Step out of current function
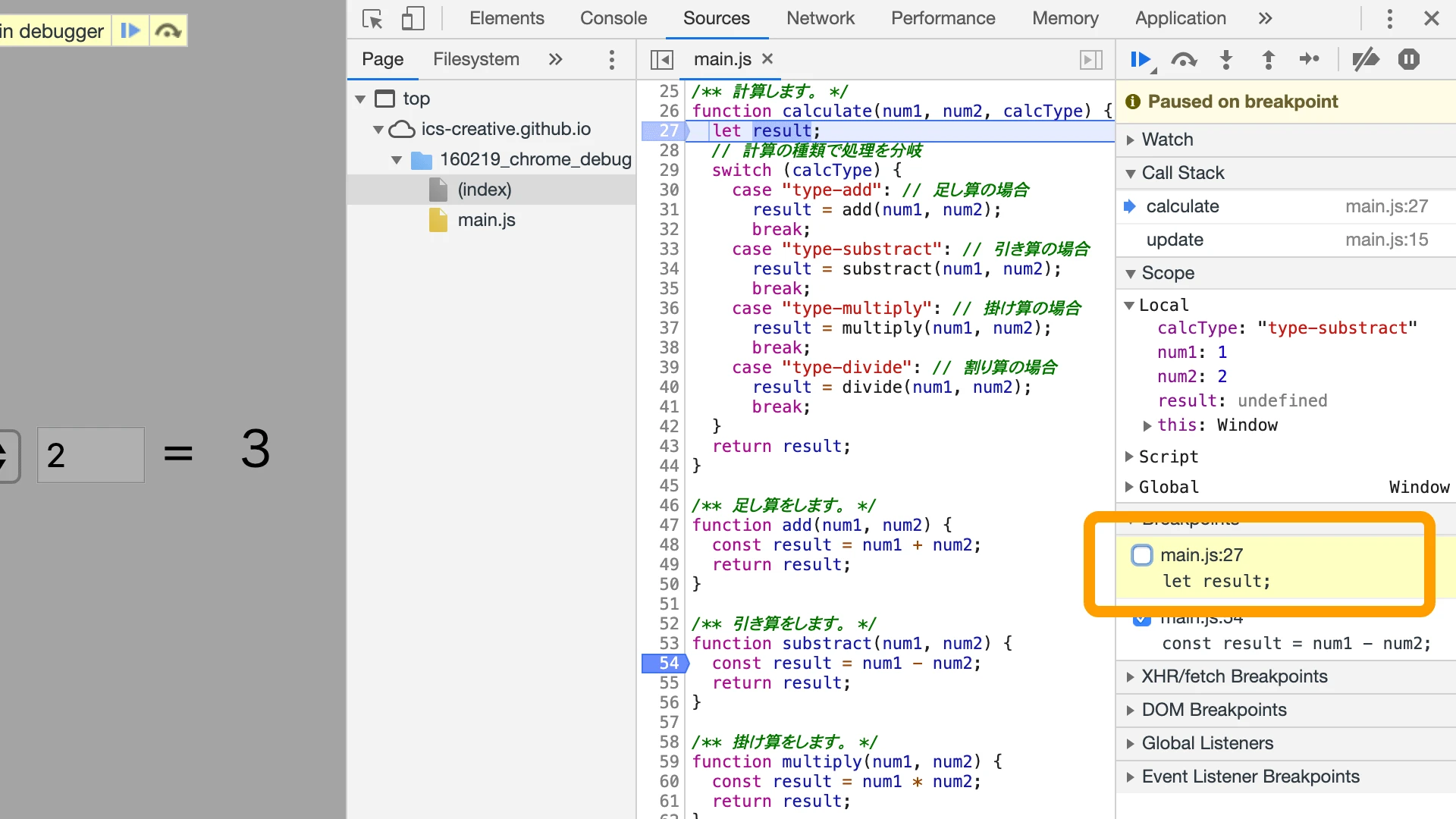This screenshot has height=819, width=1456. [1268, 59]
